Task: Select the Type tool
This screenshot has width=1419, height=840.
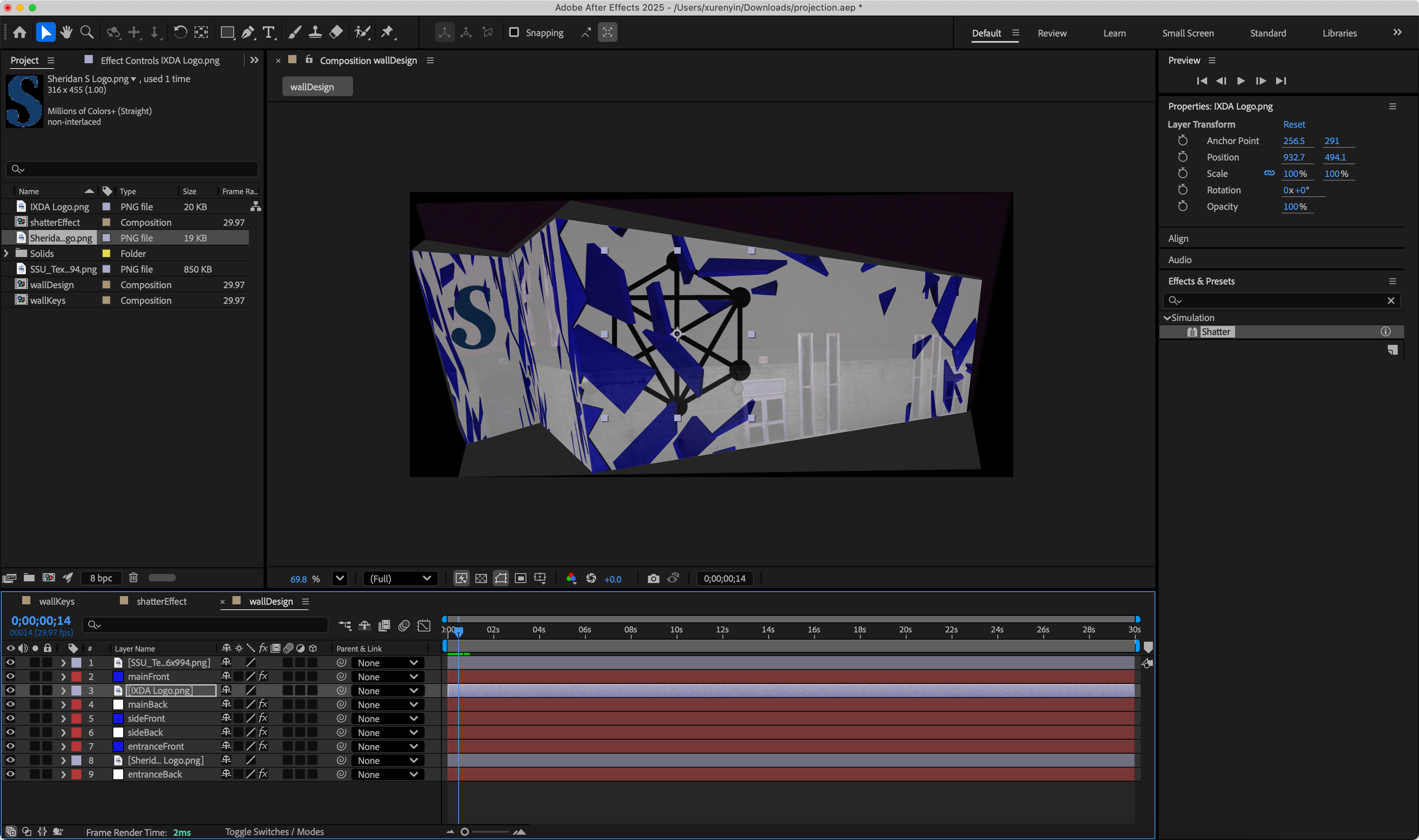Action: tap(269, 32)
